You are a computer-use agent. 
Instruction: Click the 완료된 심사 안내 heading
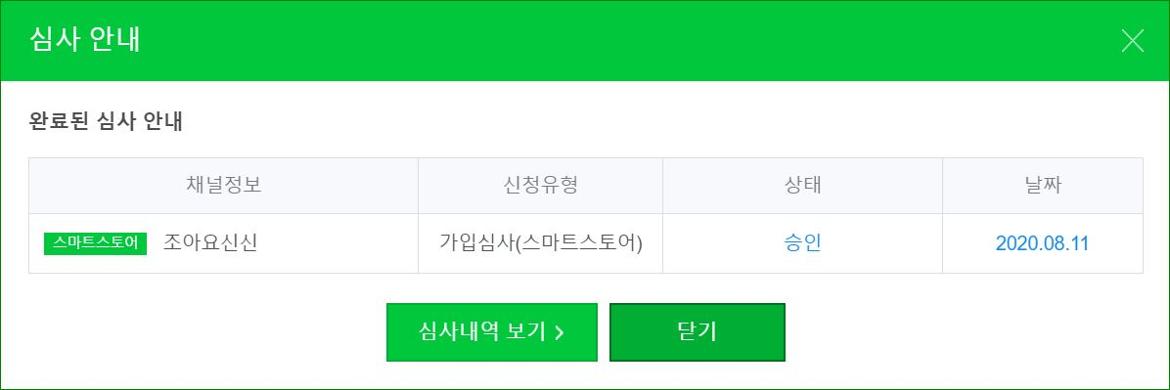point(105,122)
